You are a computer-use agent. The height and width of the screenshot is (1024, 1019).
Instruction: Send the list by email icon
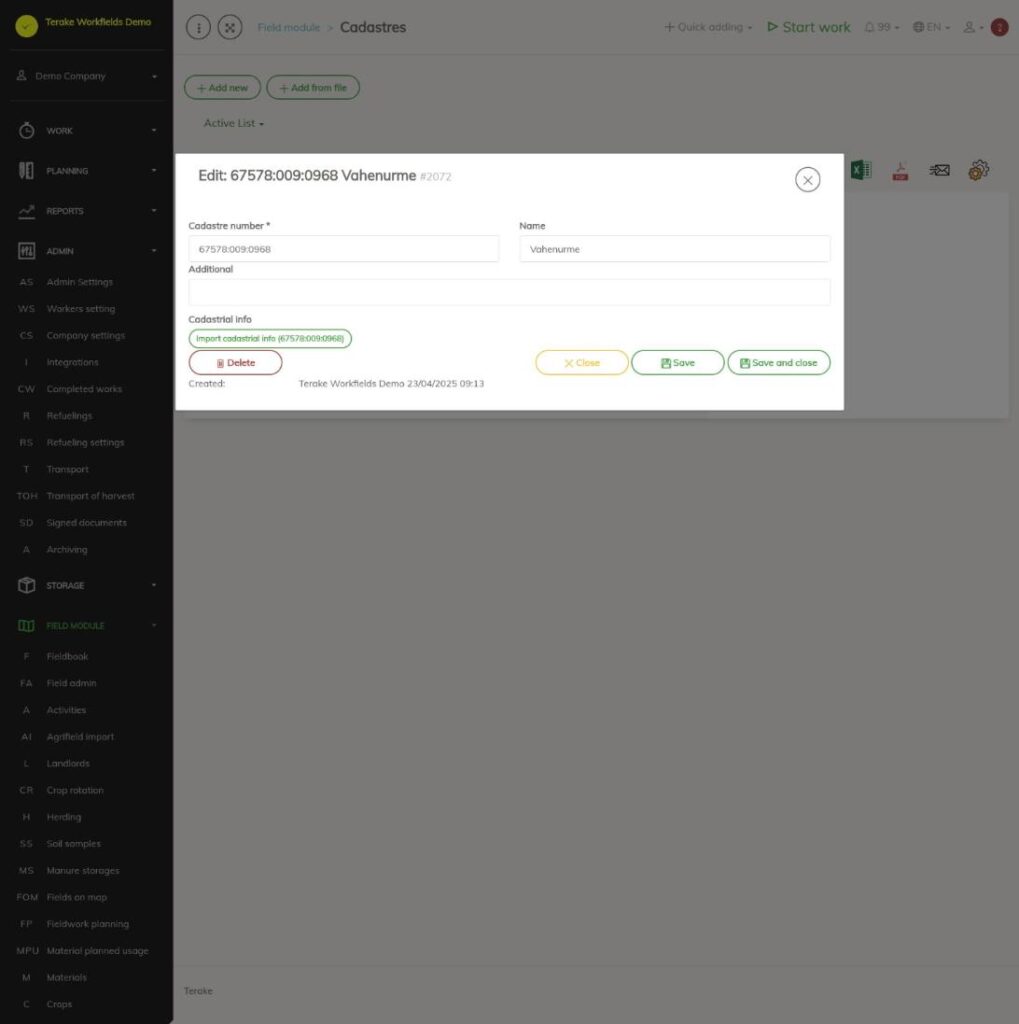coord(939,170)
